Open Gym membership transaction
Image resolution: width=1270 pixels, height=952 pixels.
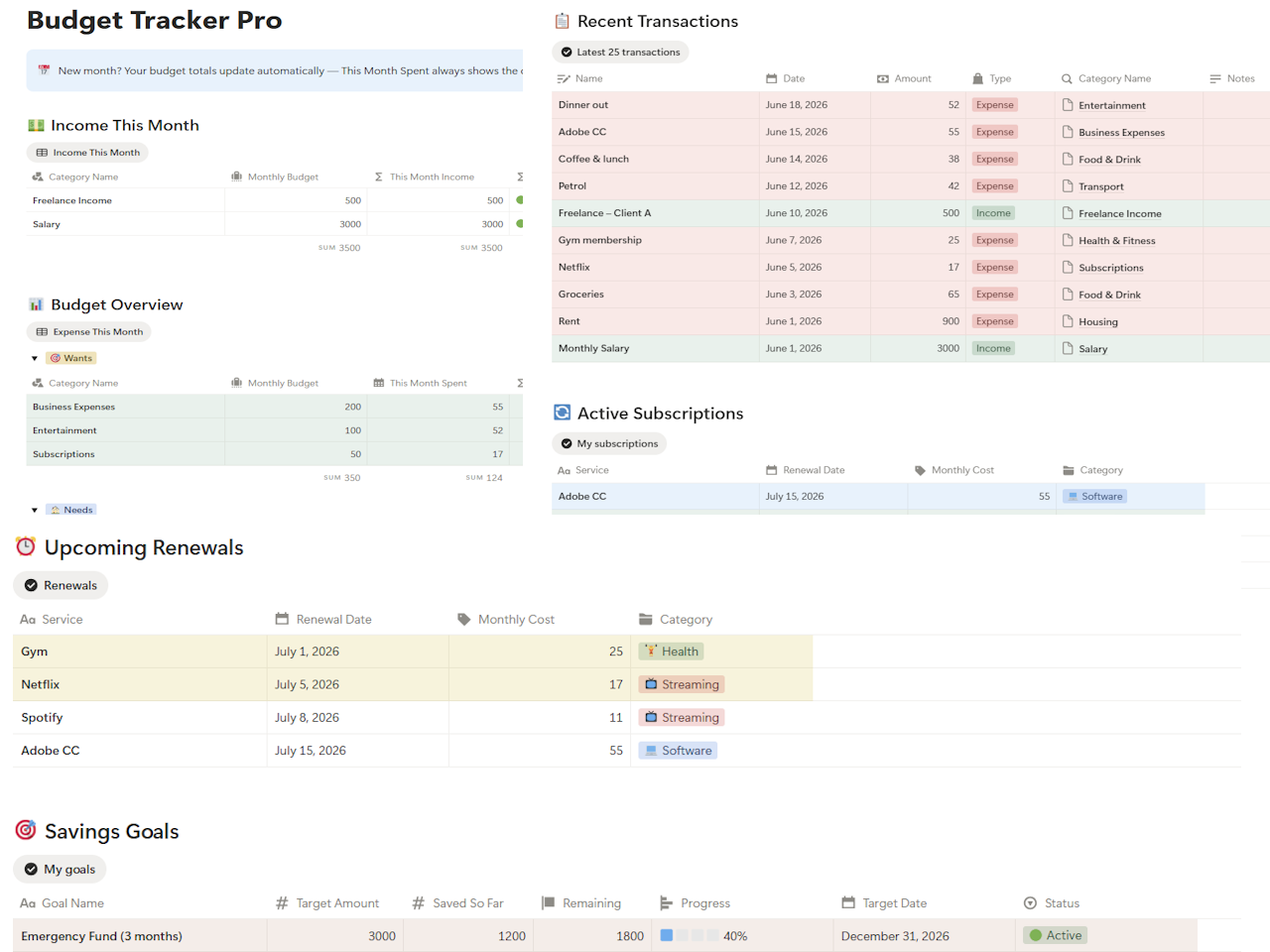point(599,240)
